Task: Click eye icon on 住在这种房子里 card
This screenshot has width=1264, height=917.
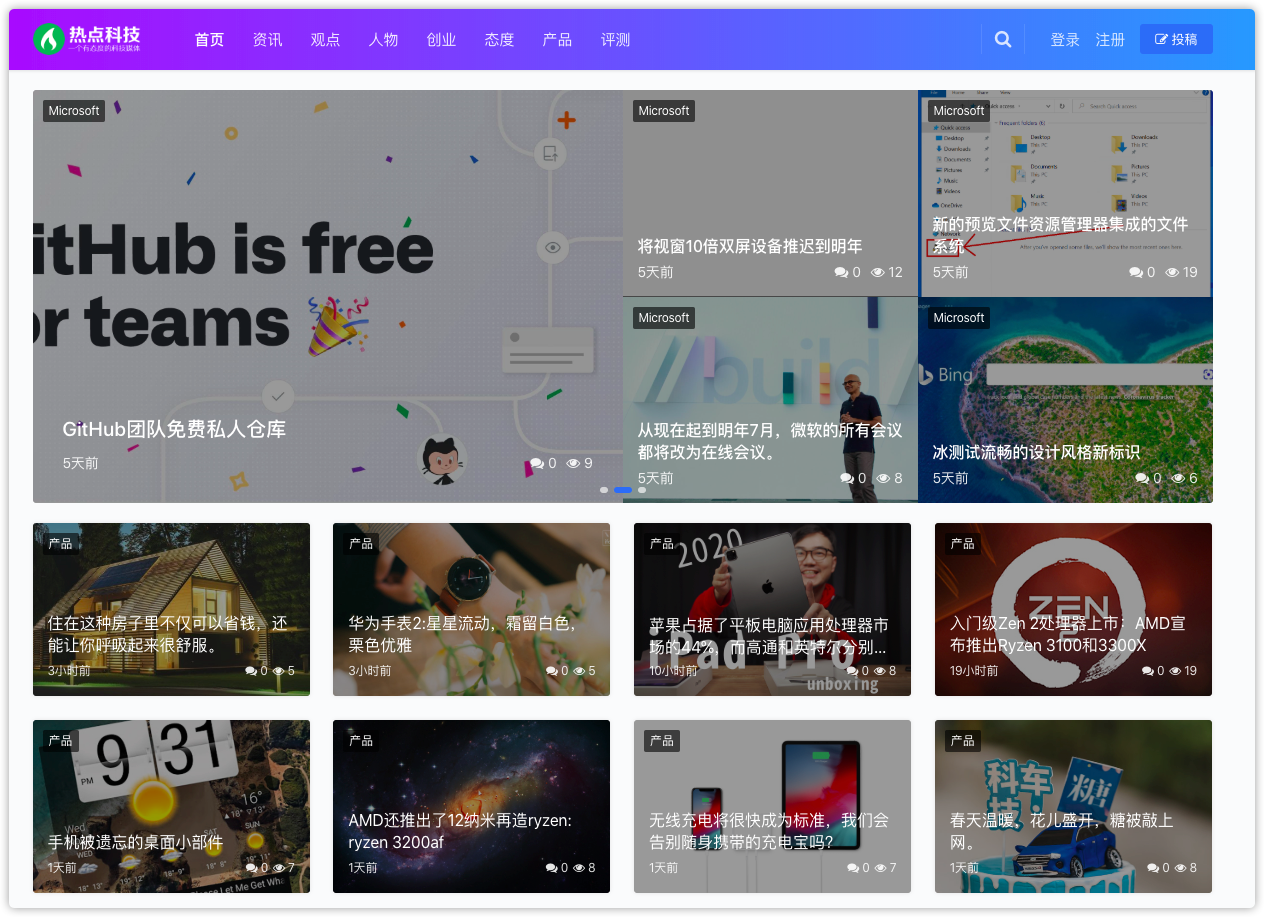Action: [279, 671]
